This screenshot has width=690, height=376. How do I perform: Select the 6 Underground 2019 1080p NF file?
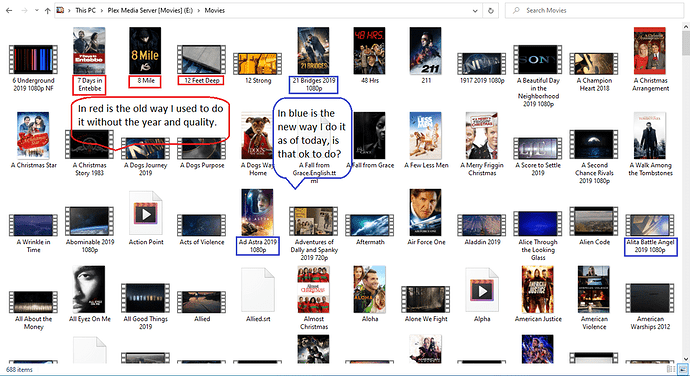click(33, 59)
